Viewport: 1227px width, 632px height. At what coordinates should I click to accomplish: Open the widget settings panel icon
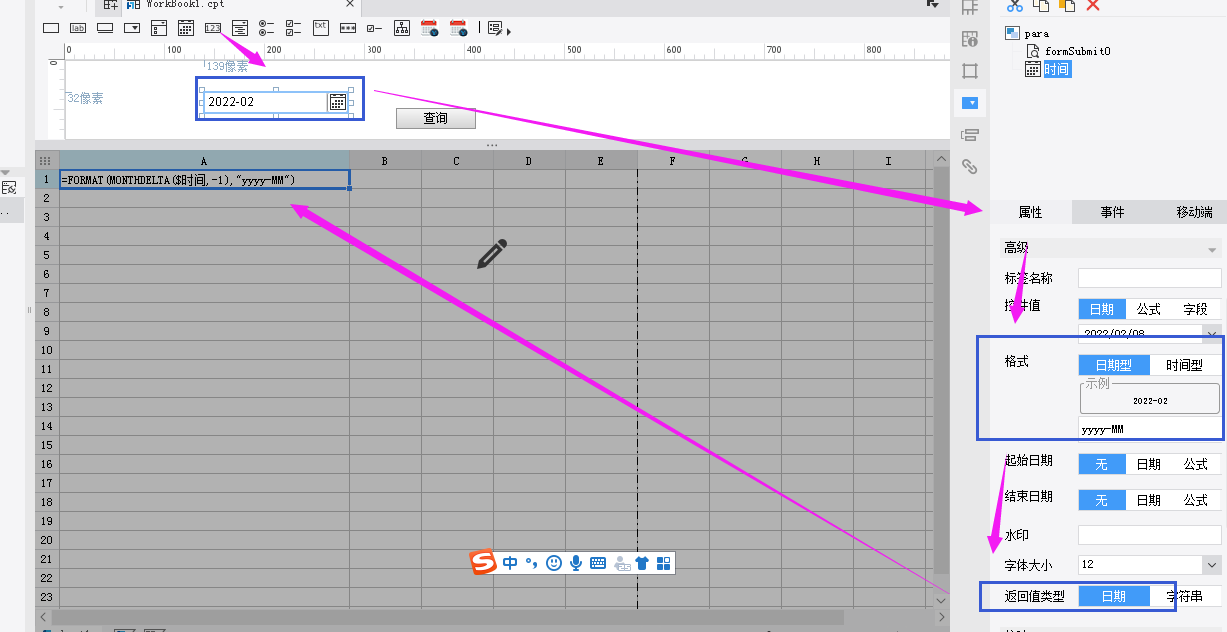[x=970, y=102]
